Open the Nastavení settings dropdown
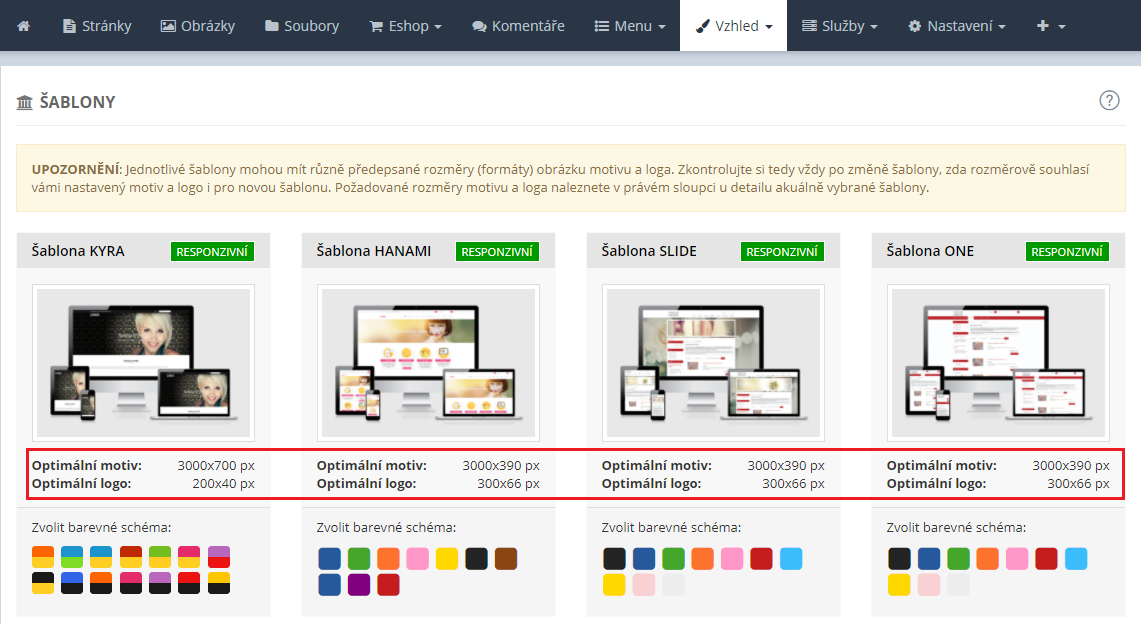The width and height of the screenshot is (1141, 624). click(x=956, y=26)
